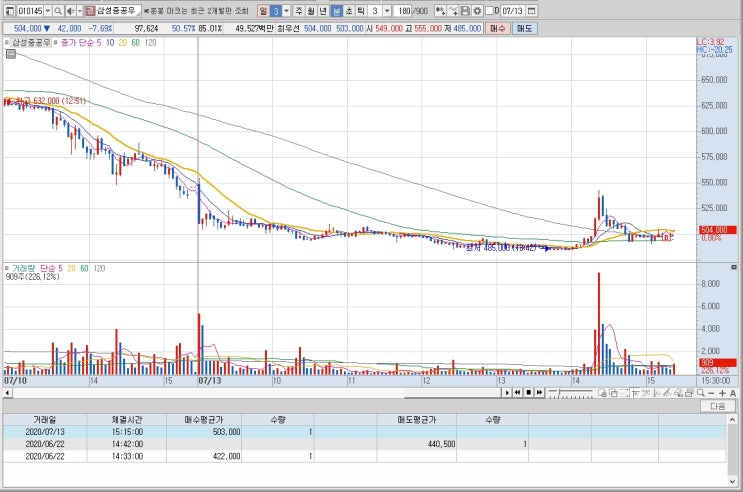
Task: Expand the stock code 010145 dropdown
Action: 48,10
